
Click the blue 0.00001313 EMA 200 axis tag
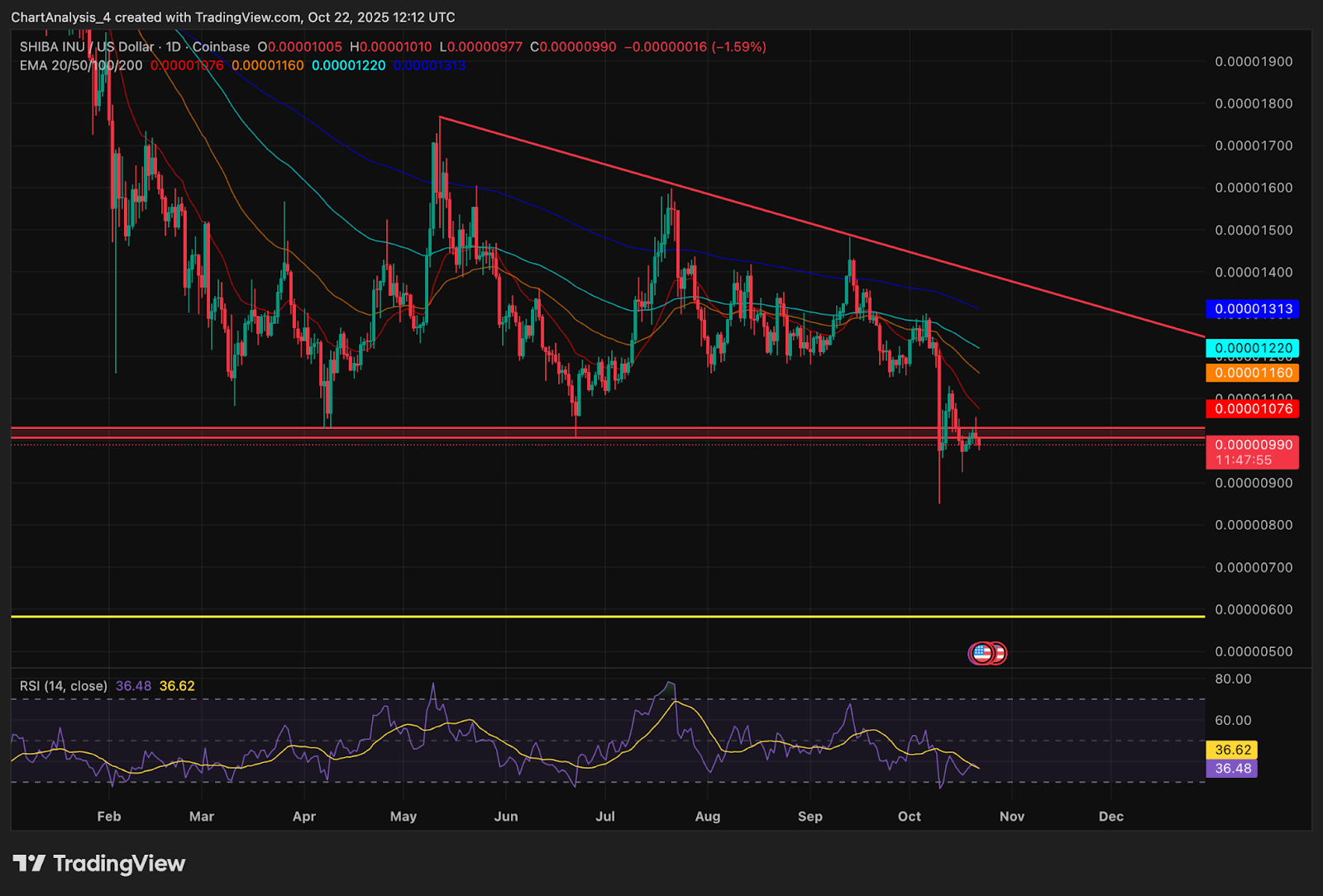[1252, 309]
